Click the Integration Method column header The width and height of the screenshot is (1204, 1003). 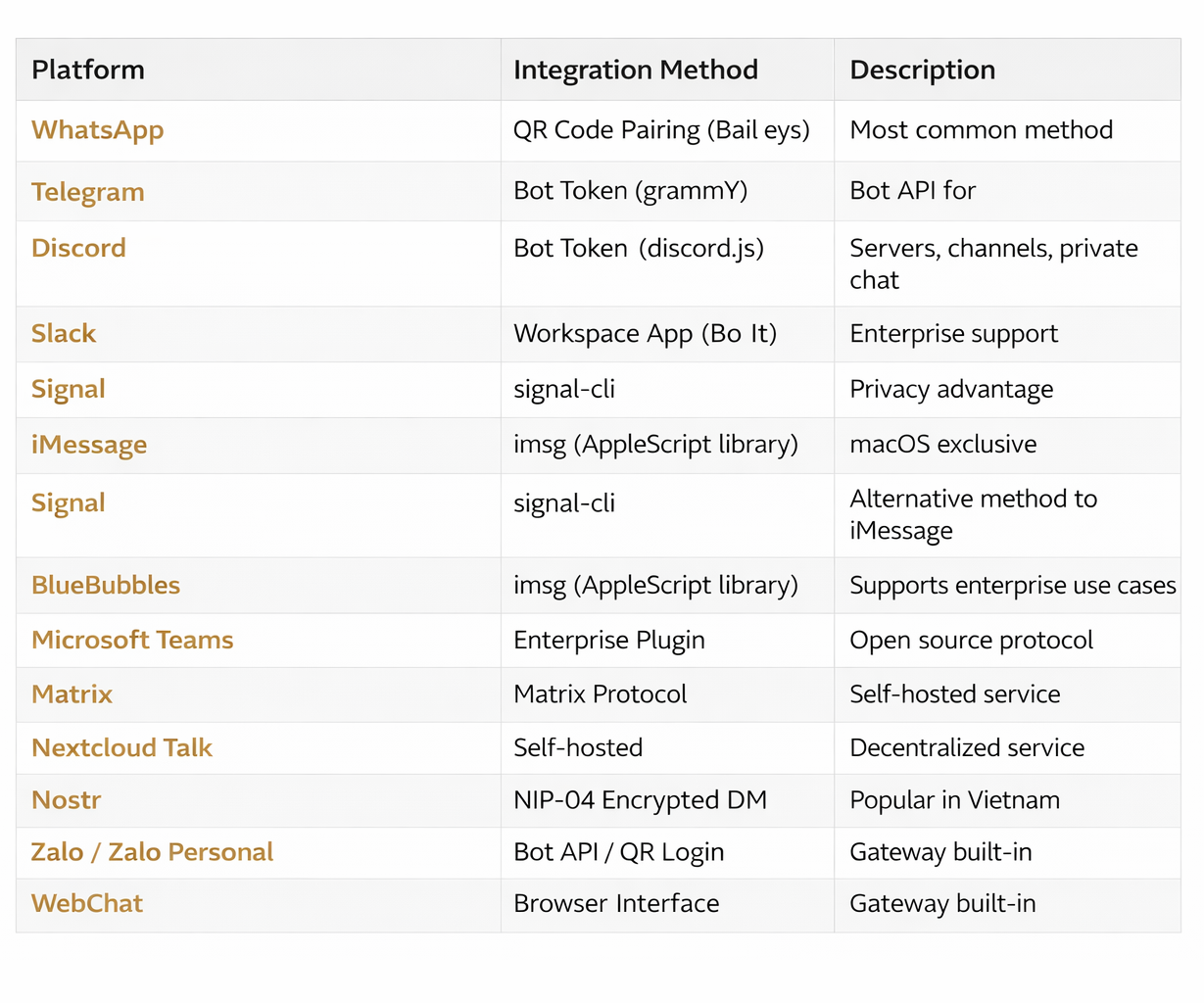pos(635,71)
